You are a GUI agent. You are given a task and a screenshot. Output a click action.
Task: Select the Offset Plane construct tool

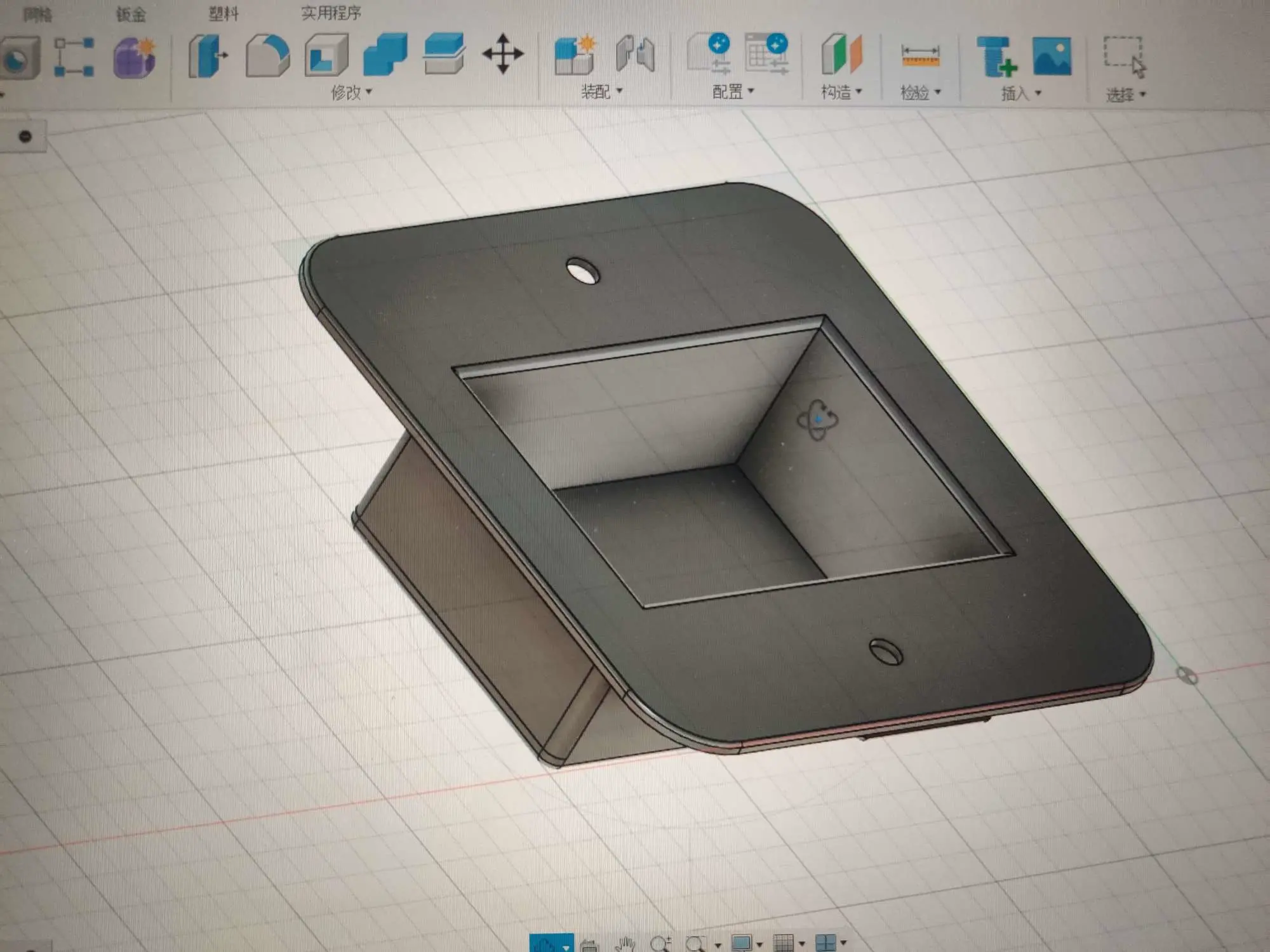coord(841,54)
